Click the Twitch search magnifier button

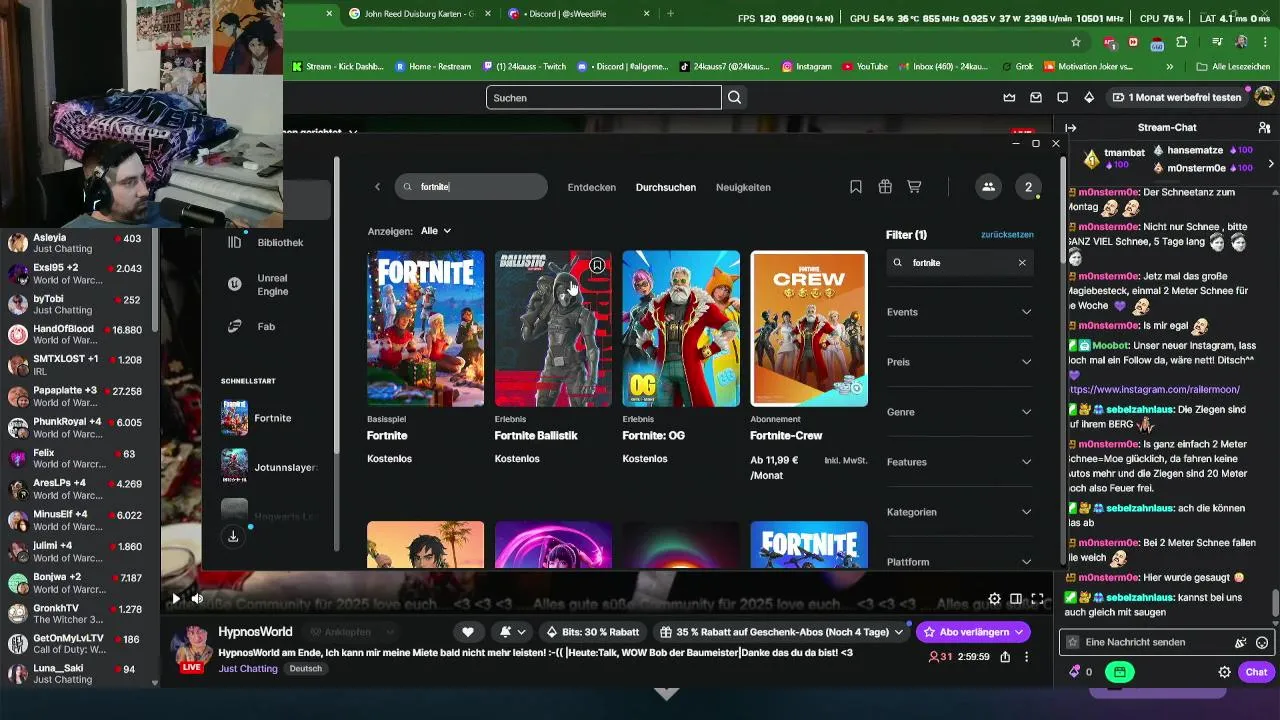(735, 97)
